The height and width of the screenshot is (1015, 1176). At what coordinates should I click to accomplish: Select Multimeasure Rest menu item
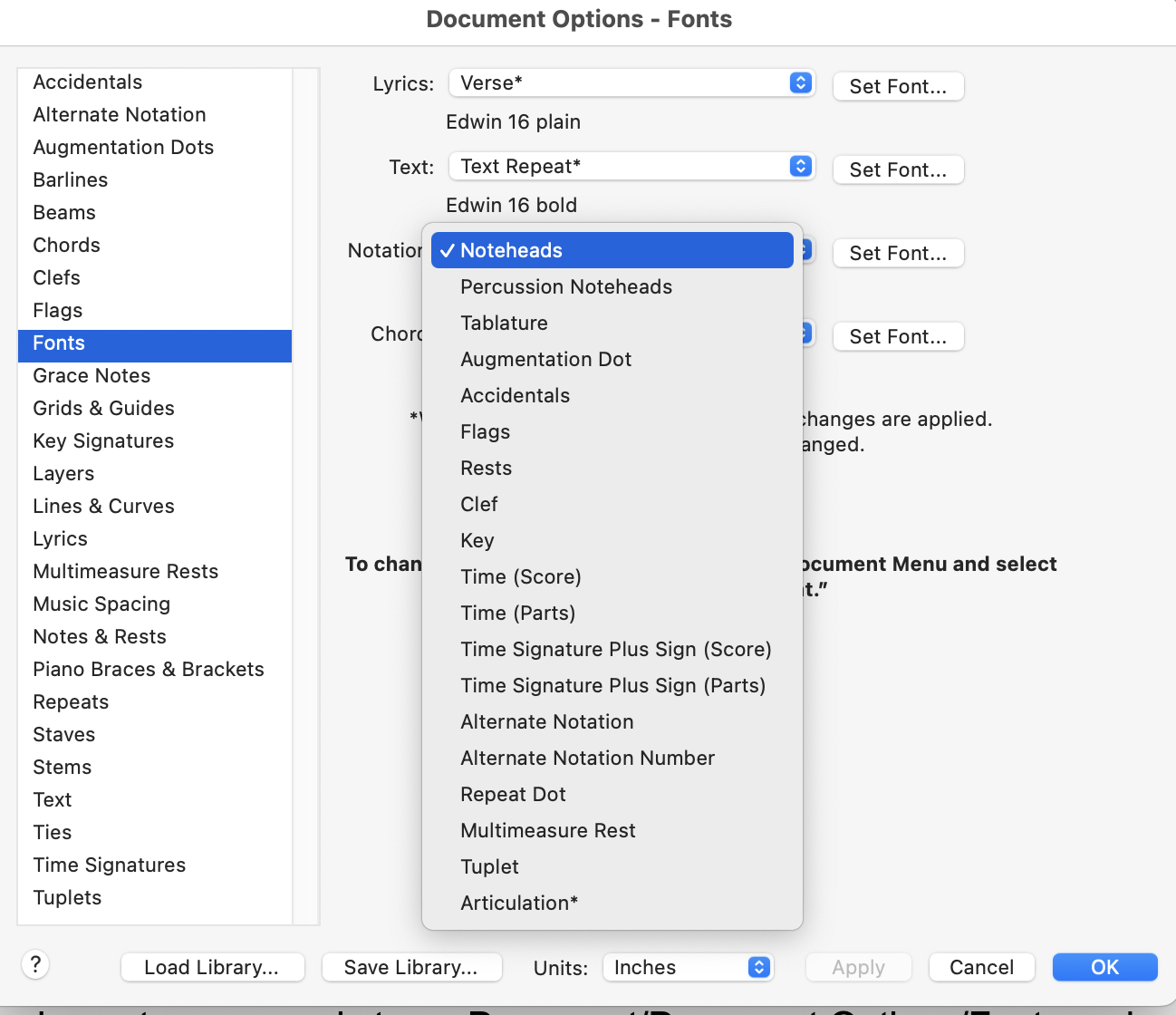[547, 831]
